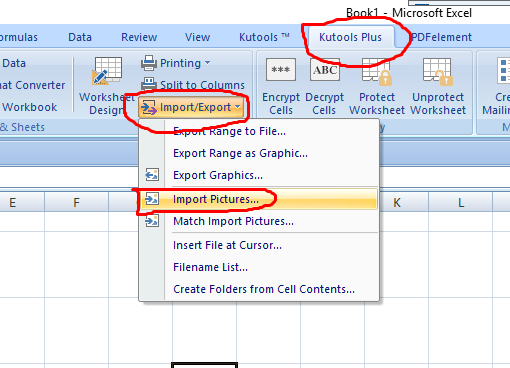Collapse the Import/Export dropdown arrow

click(238, 107)
